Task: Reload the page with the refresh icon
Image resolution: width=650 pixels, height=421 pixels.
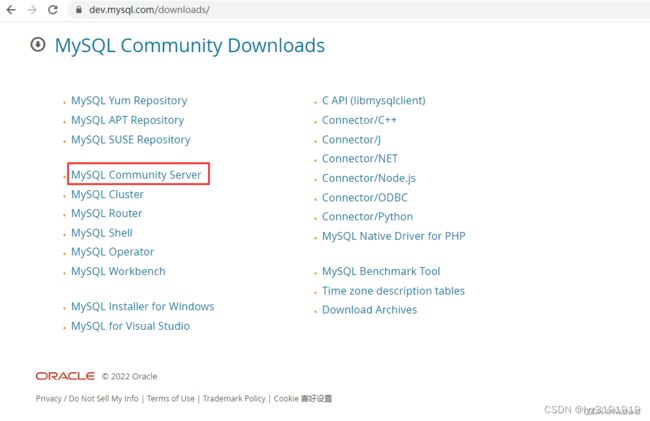Action: (53, 10)
